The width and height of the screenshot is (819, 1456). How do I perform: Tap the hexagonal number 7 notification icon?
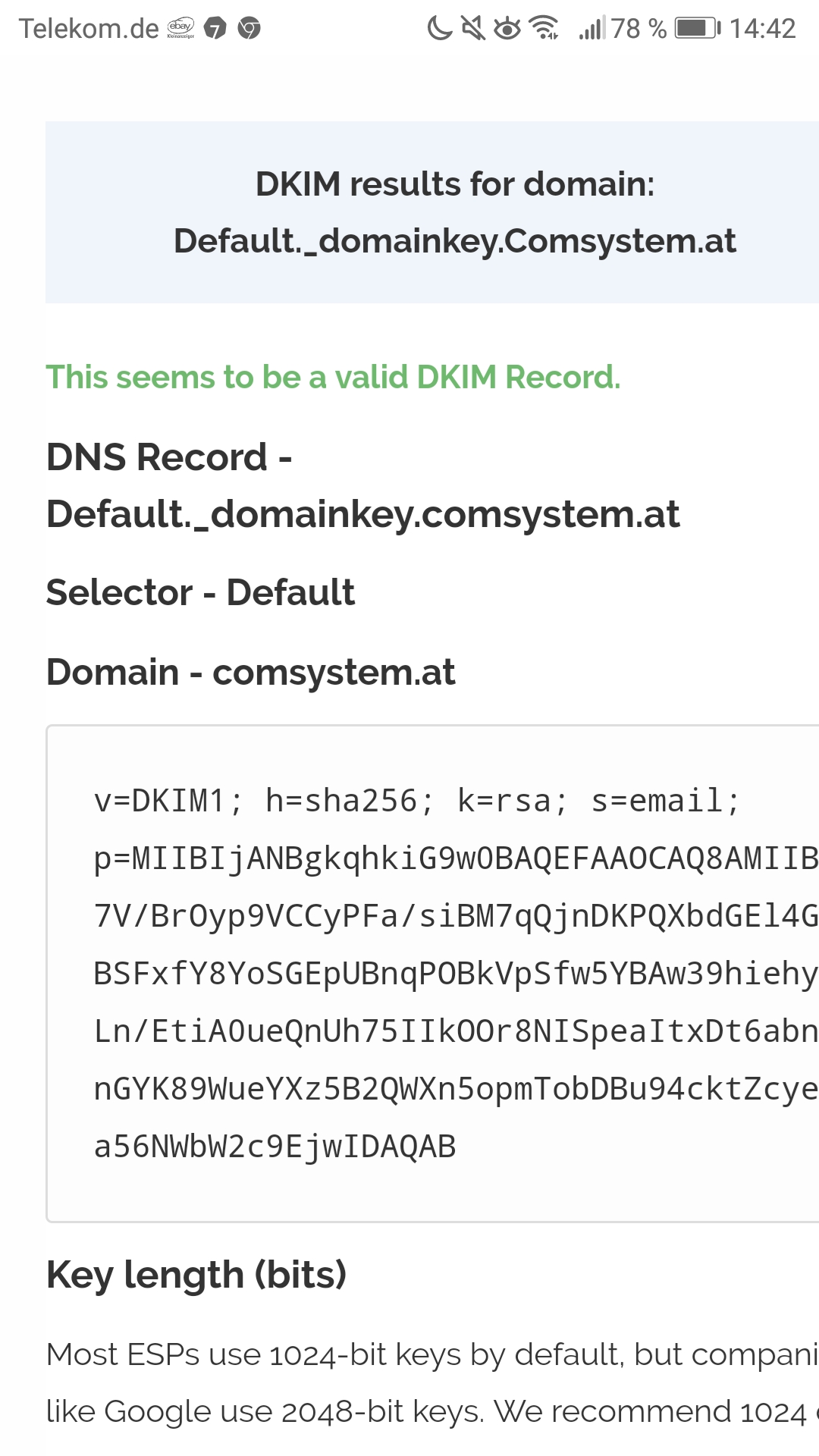coord(215,29)
